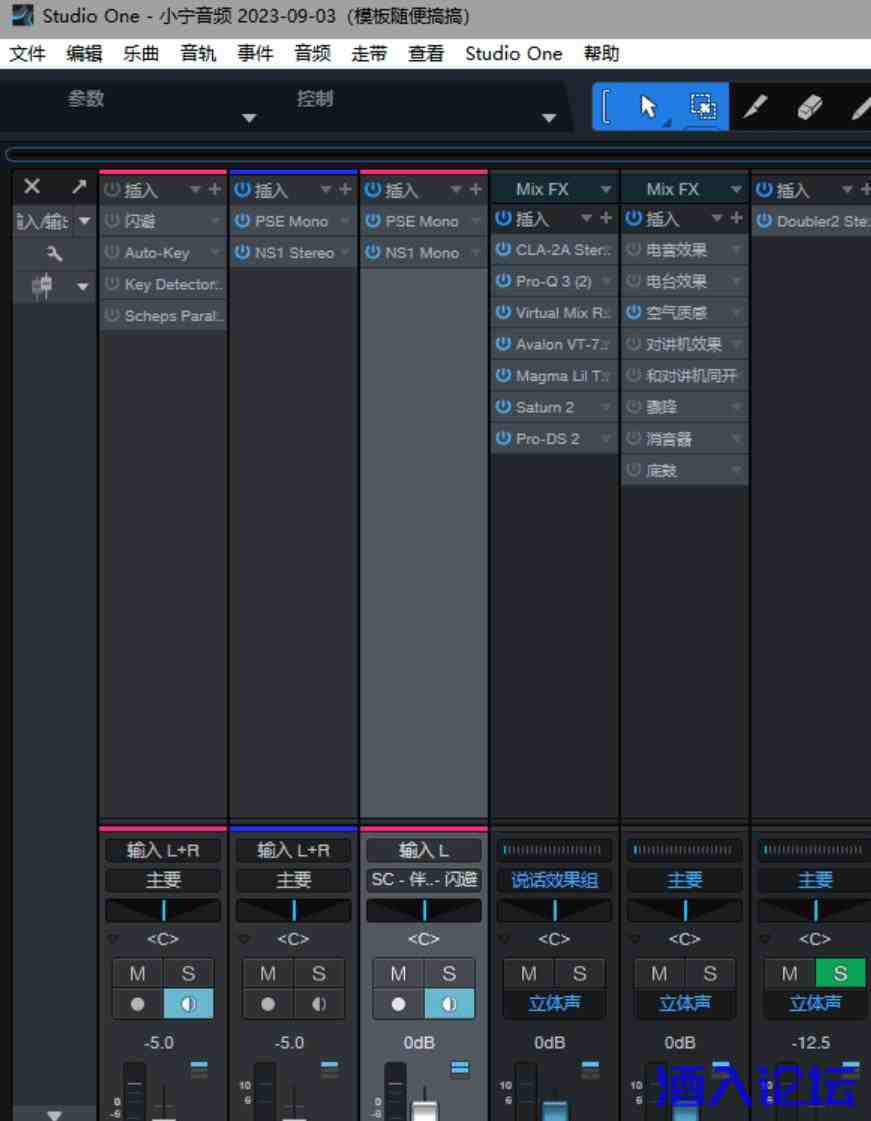Disable the Pro-DS 2 plugin power button
Viewport: 871px width, 1121px height.
tap(504, 438)
